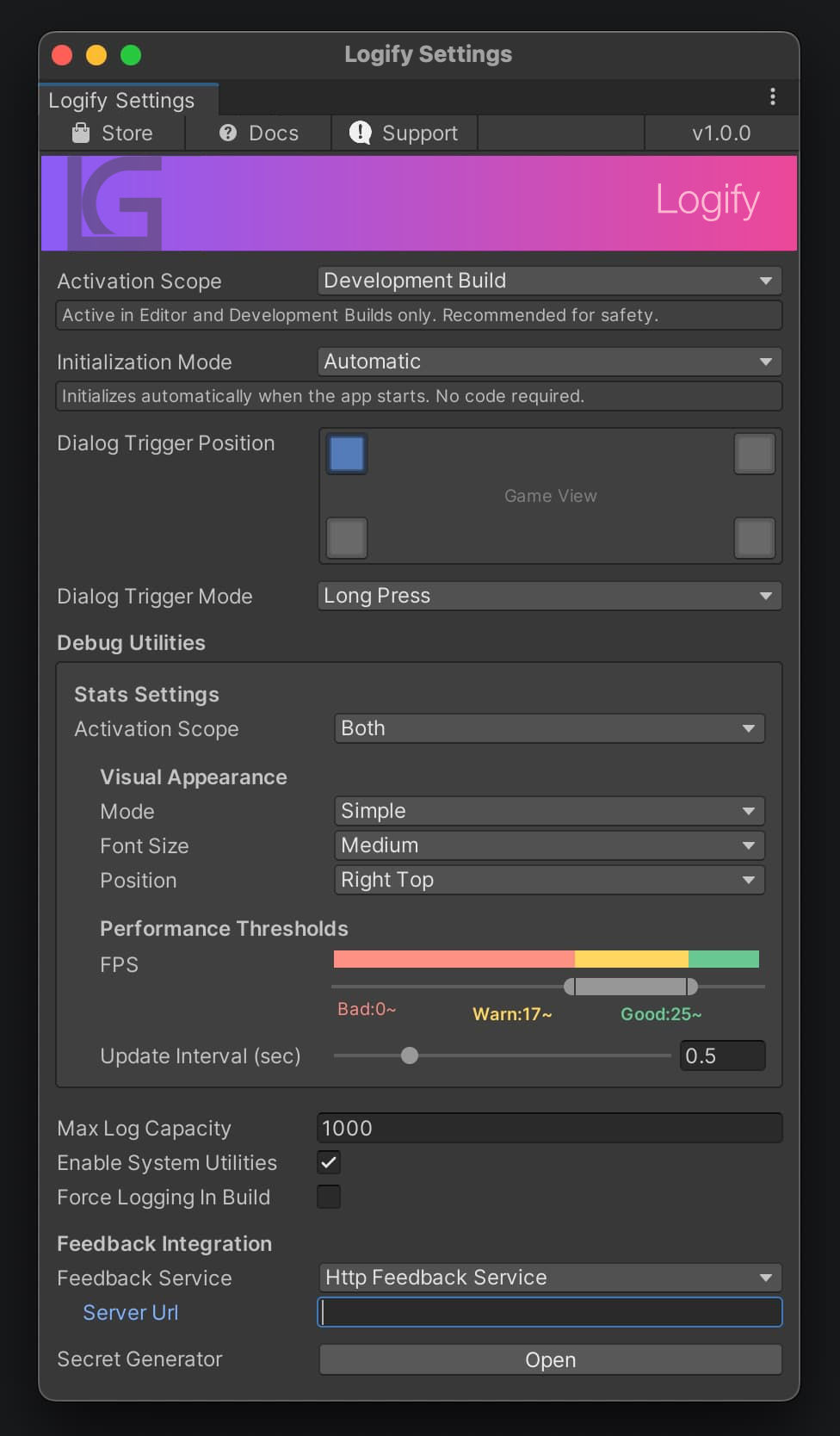
Task: Select top-right dialog trigger position
Action: pyautogui.click(x=754, y=454)
